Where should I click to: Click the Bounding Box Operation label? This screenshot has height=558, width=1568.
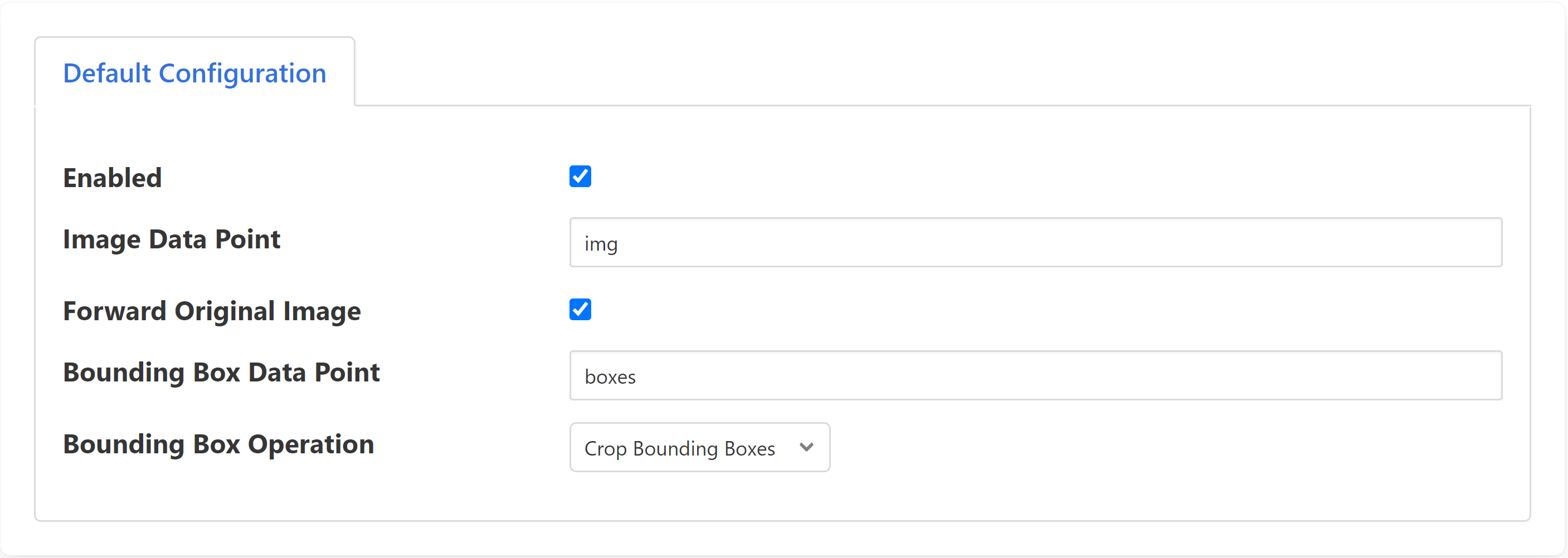point(218,444)
